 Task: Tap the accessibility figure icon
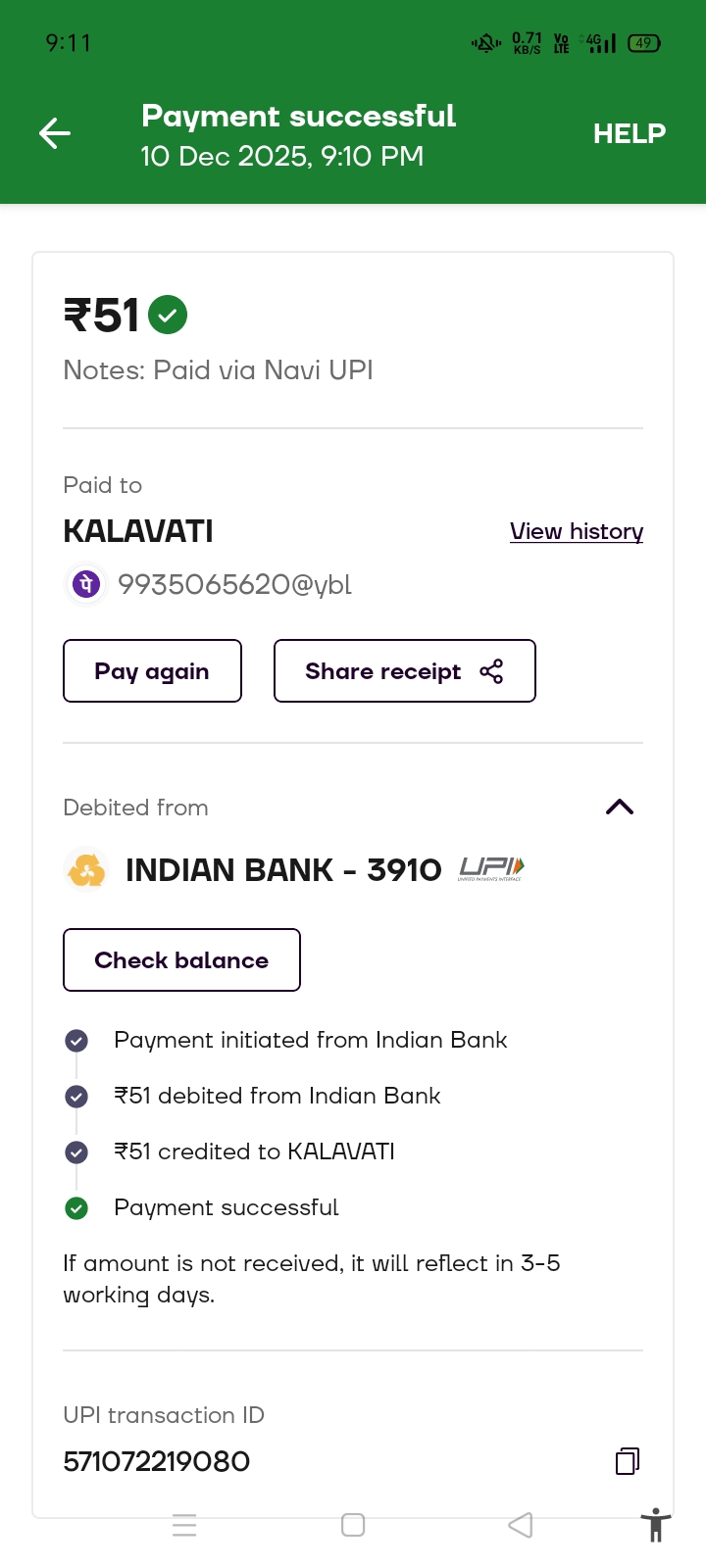(x=655, y=1526)
